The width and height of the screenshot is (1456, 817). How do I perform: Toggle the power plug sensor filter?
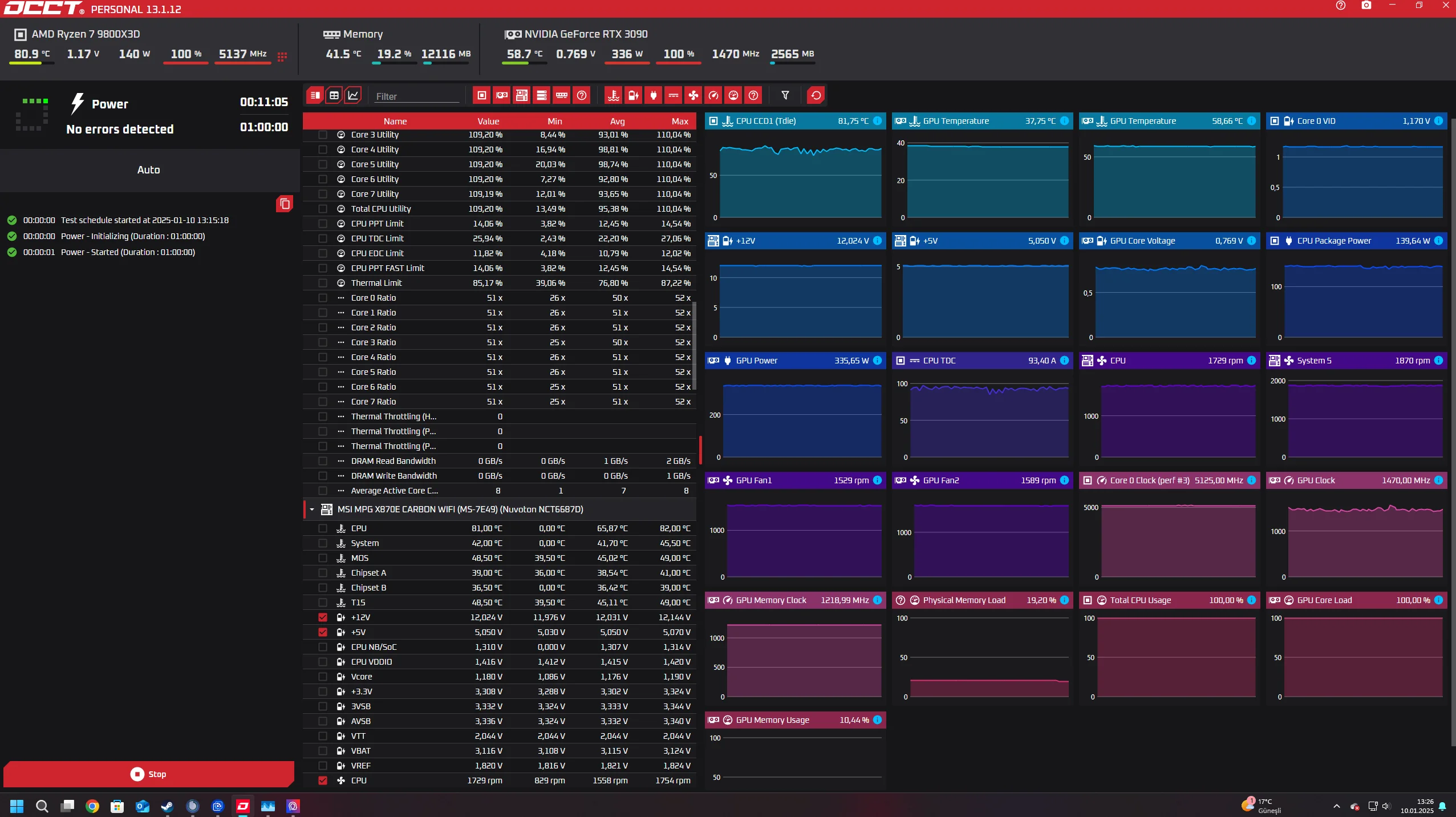[654, 96]
